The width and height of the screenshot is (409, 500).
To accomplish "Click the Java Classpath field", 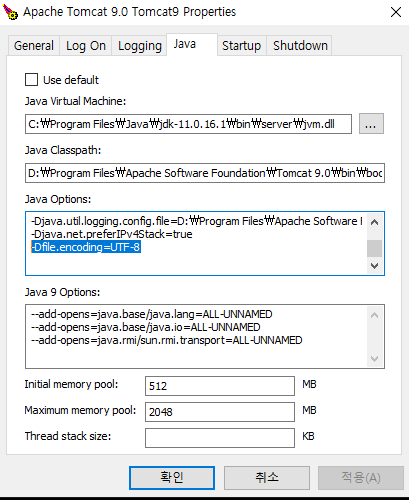I will [x=205, y=173].
